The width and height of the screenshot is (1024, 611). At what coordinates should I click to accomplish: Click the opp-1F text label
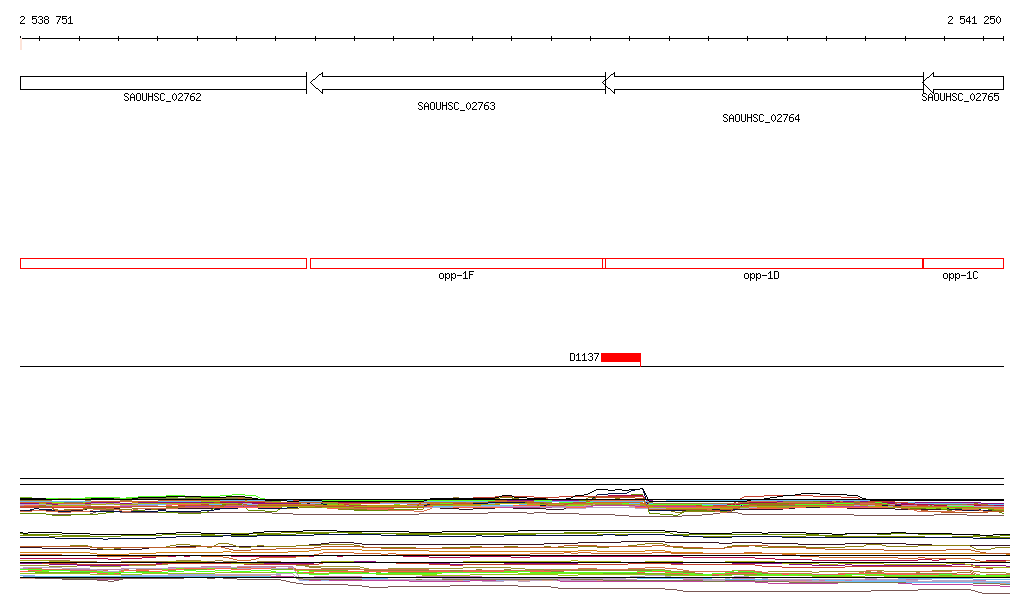click(x=456, y=276)
